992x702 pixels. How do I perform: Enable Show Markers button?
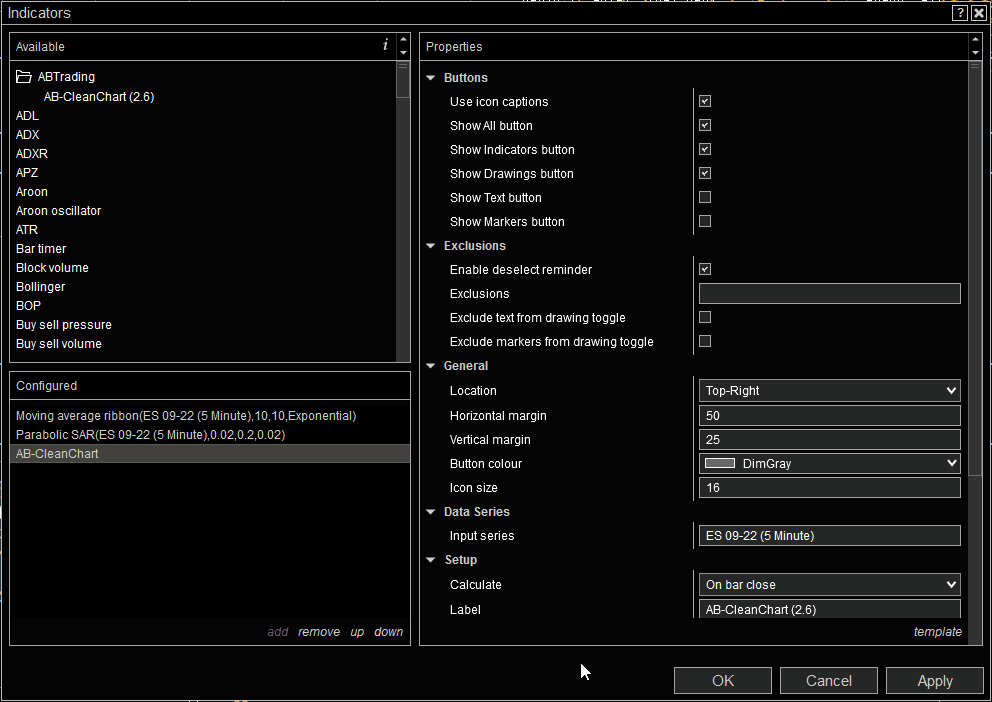click(x=705, y=221)
